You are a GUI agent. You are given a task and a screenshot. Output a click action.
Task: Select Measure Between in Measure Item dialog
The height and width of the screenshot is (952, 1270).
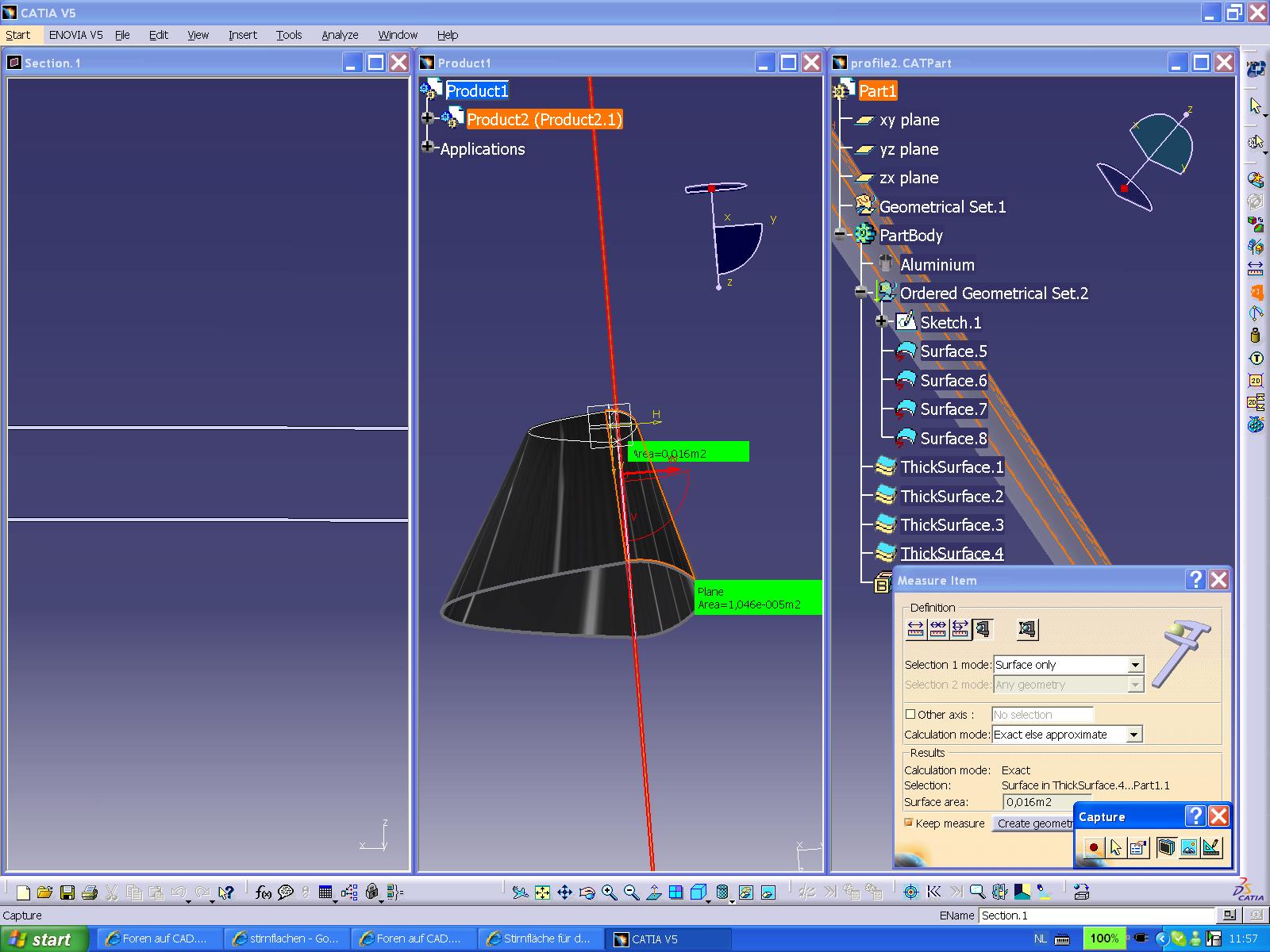tap(916, 629)
